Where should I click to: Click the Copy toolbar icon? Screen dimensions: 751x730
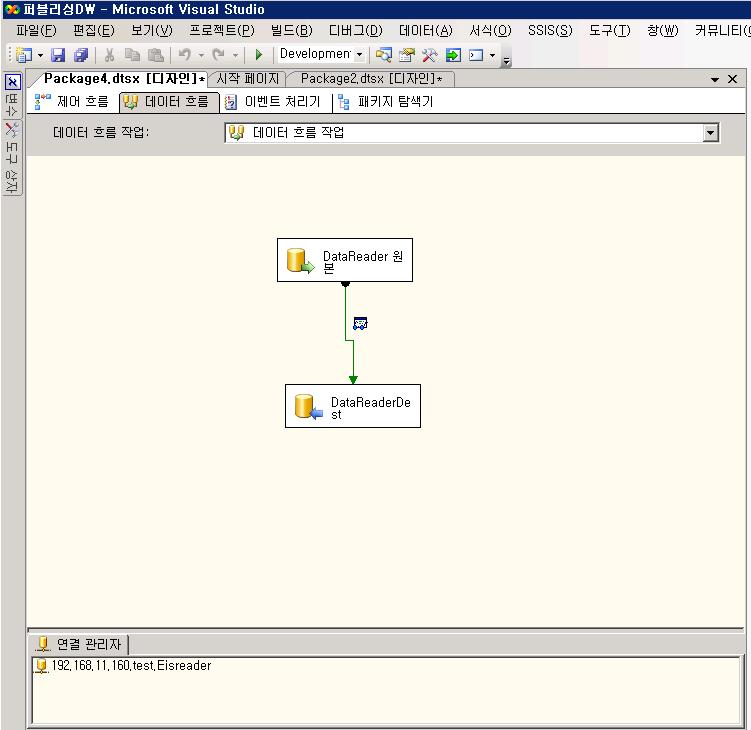[132, 55]
